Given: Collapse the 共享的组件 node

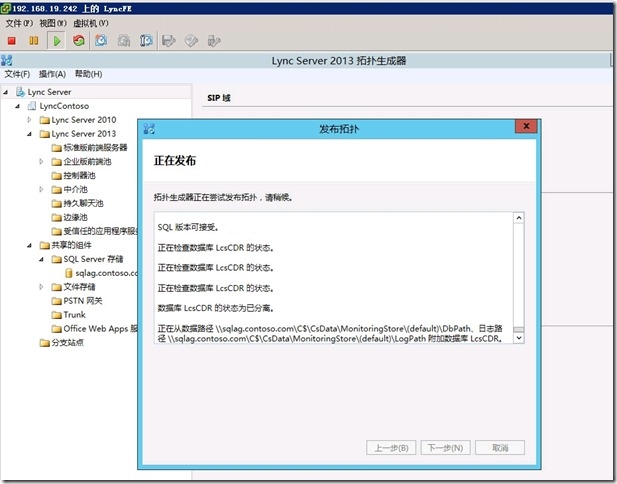Looking at the screenshot, I should click(x=30, y=246).
